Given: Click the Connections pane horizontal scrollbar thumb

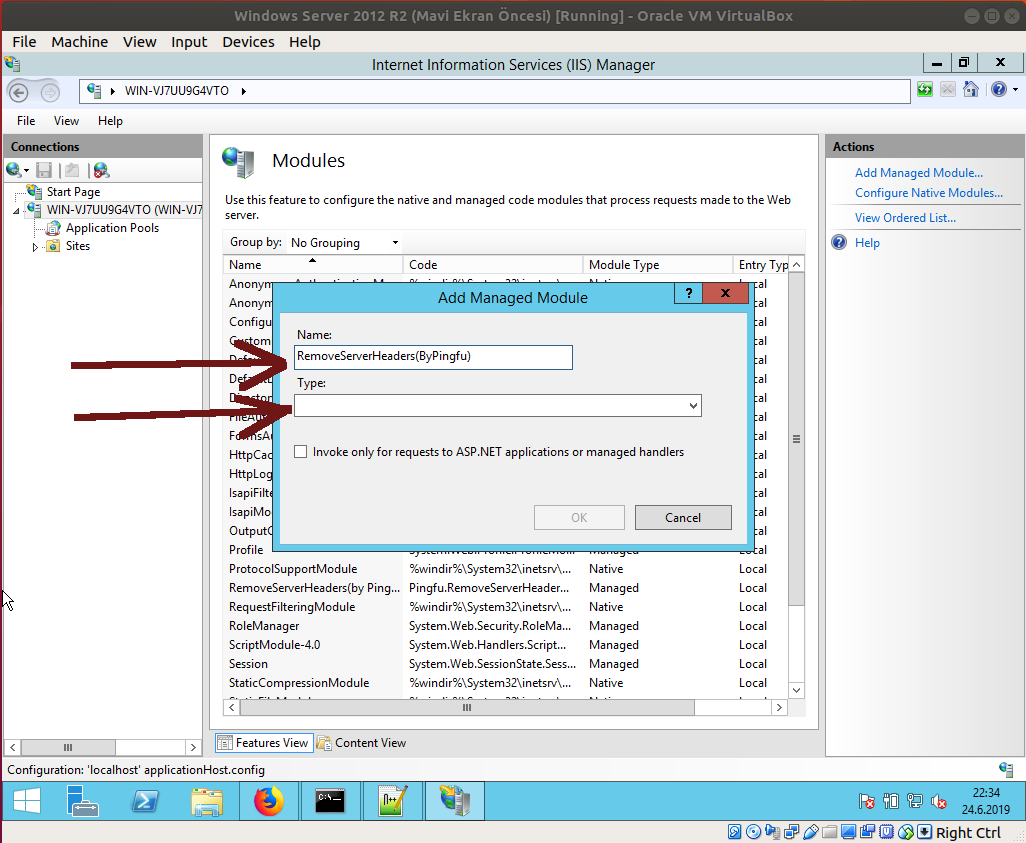Looking at the screenshot, I should click(68, 747).
